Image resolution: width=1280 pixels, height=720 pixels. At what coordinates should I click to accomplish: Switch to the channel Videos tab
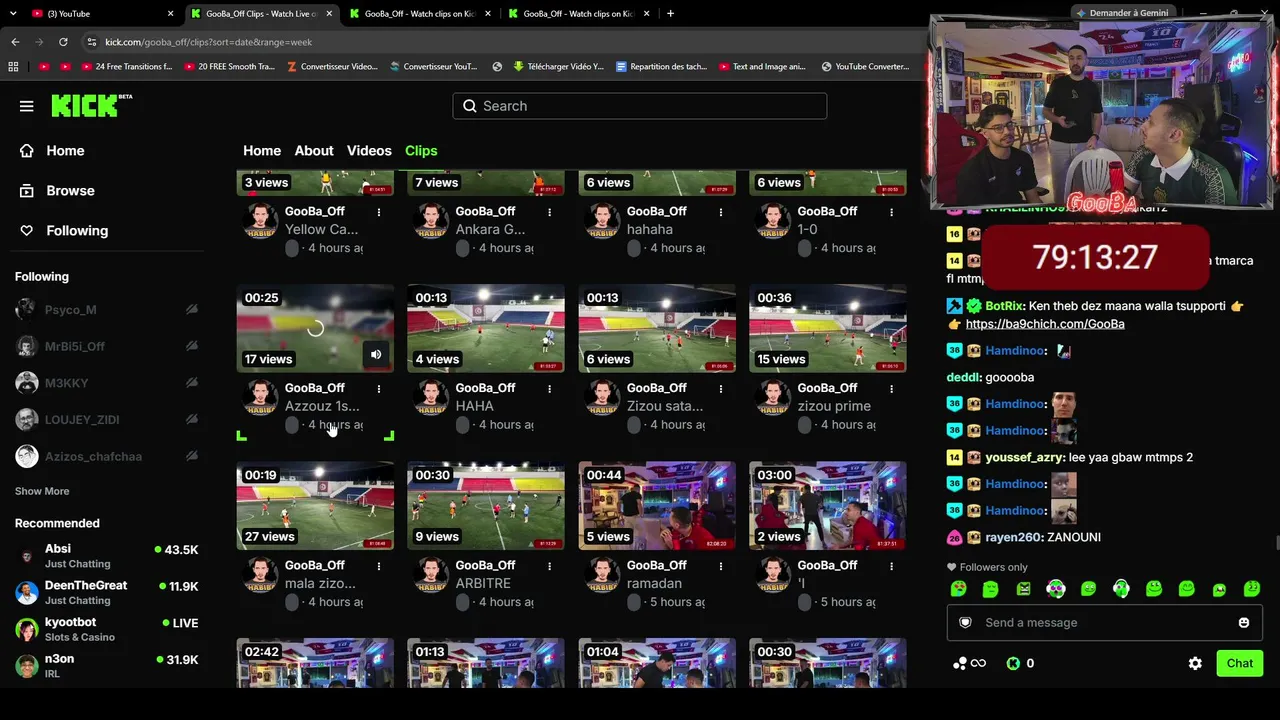coord(369,151)
